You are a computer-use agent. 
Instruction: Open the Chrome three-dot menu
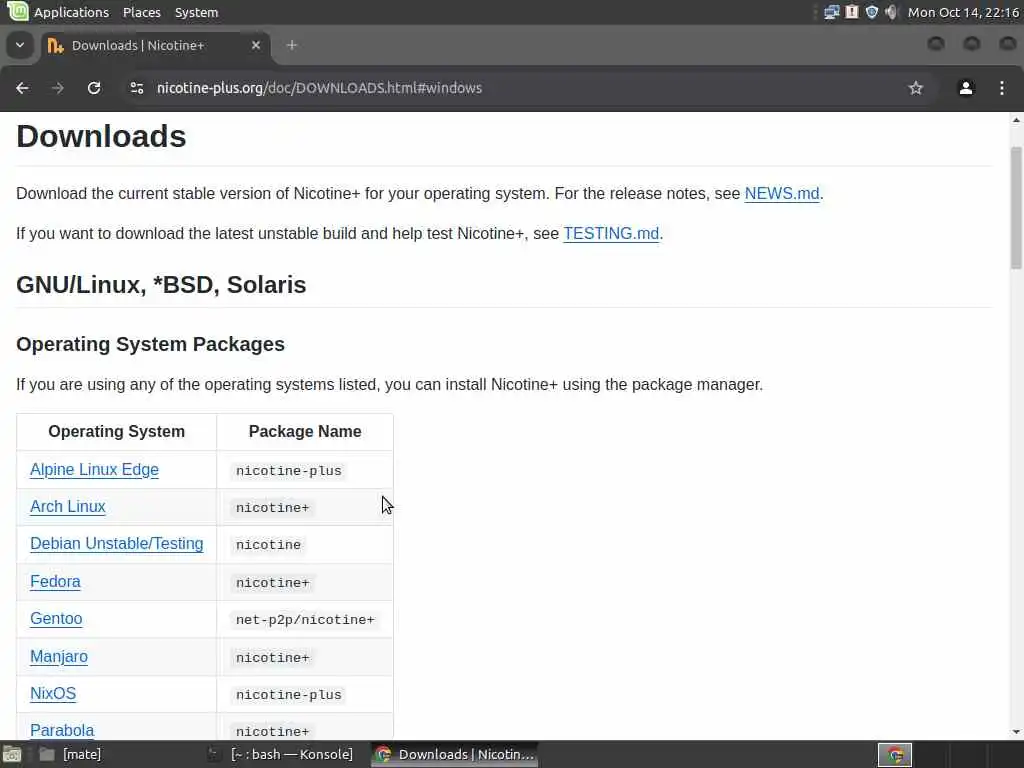[x=1001, y=88]
